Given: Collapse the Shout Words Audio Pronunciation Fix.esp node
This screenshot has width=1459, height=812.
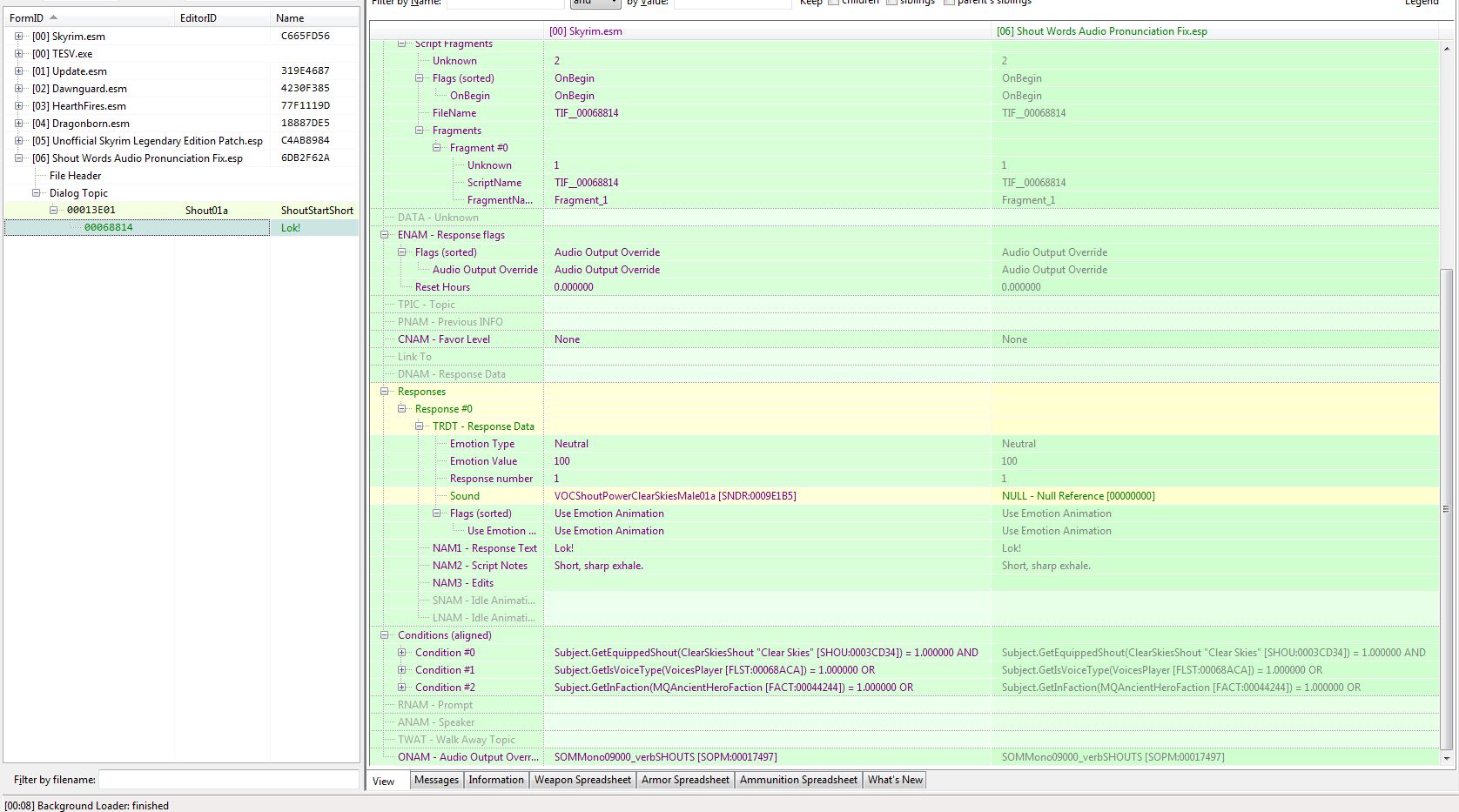Looking at the screenshot, I should [x=18, y=158].
